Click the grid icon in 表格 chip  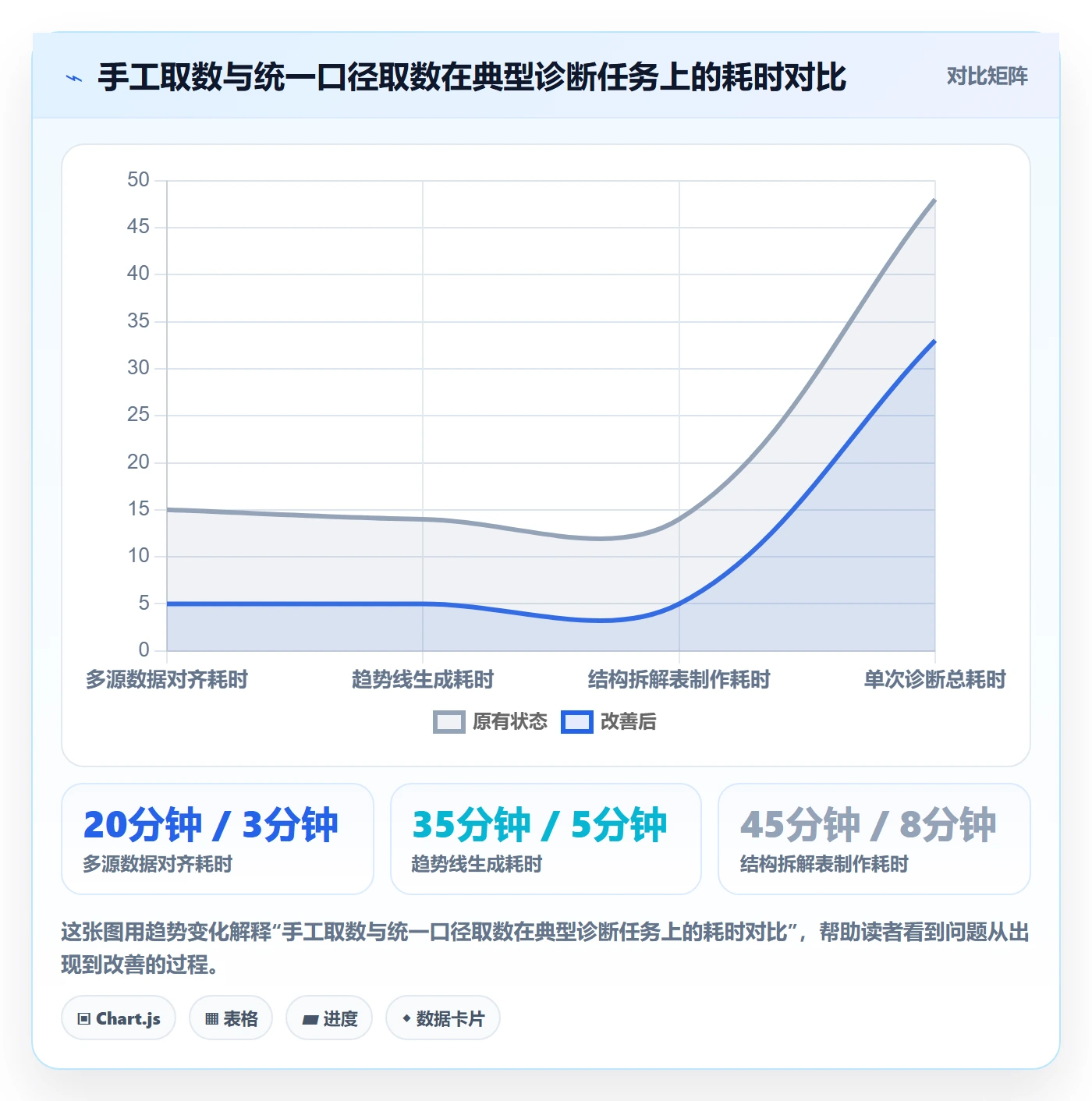tap(211, 1019)
